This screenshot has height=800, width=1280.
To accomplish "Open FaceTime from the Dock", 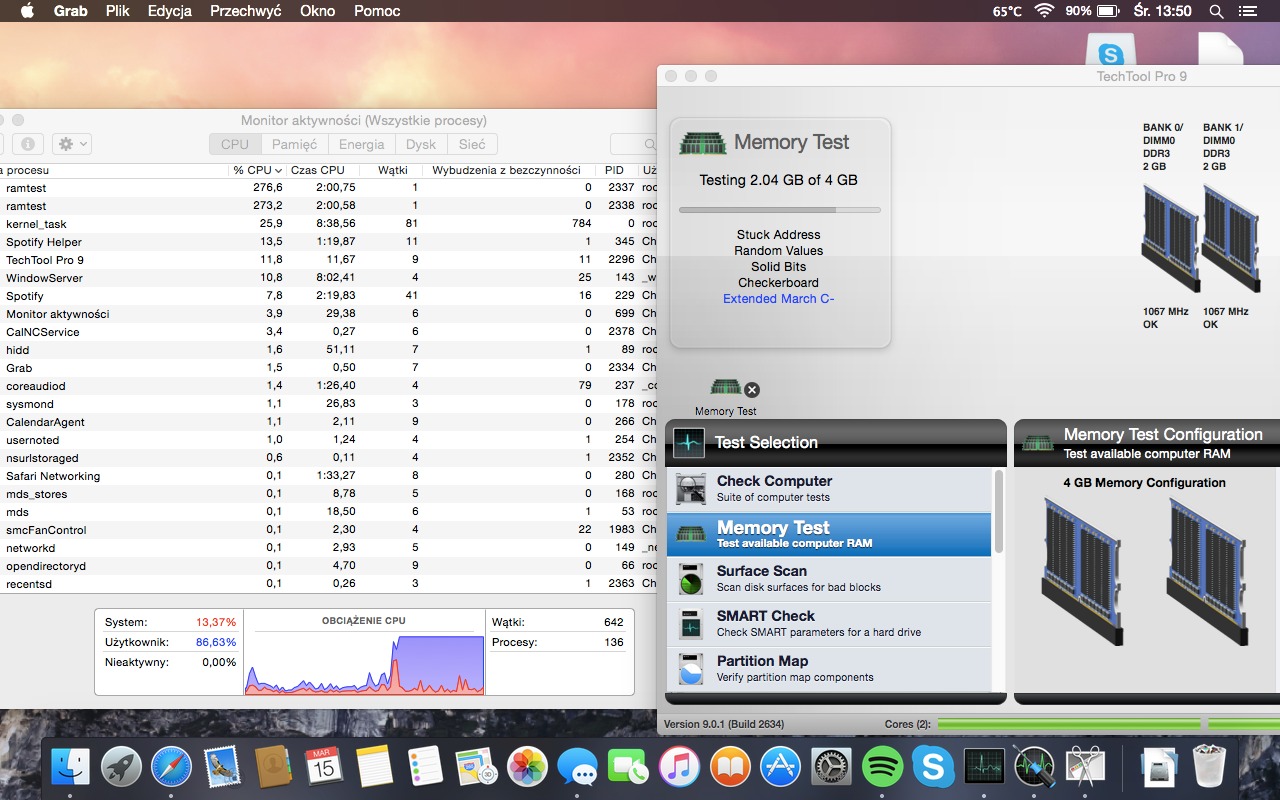I will (628, 767).
